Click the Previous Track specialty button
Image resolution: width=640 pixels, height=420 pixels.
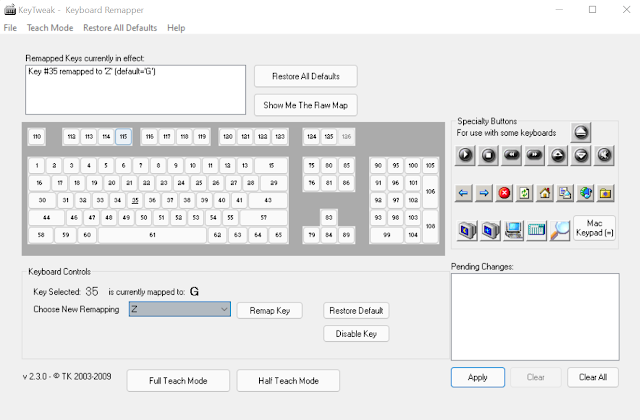[511, 155]
